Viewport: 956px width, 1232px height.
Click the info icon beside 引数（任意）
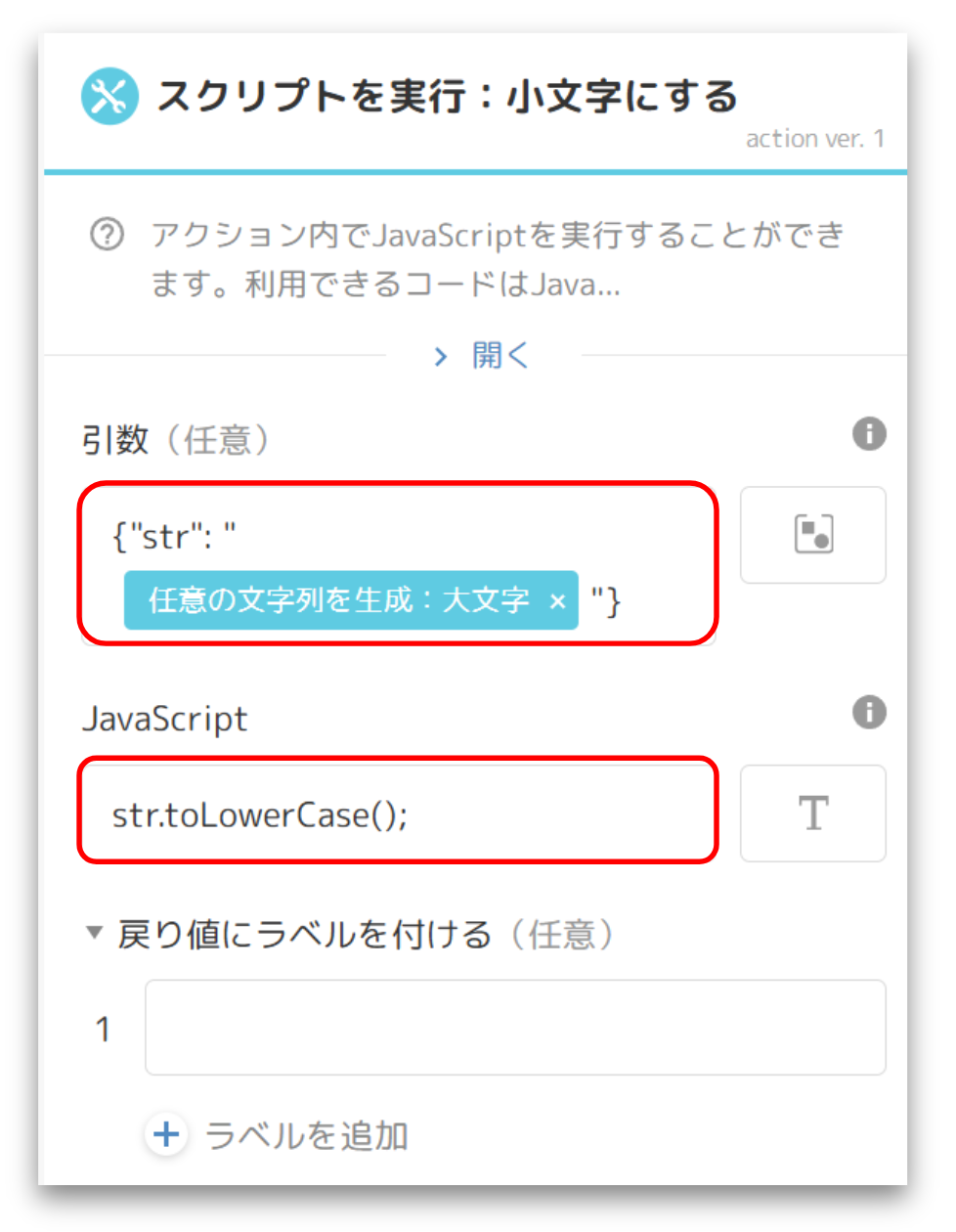coord(869,433)
